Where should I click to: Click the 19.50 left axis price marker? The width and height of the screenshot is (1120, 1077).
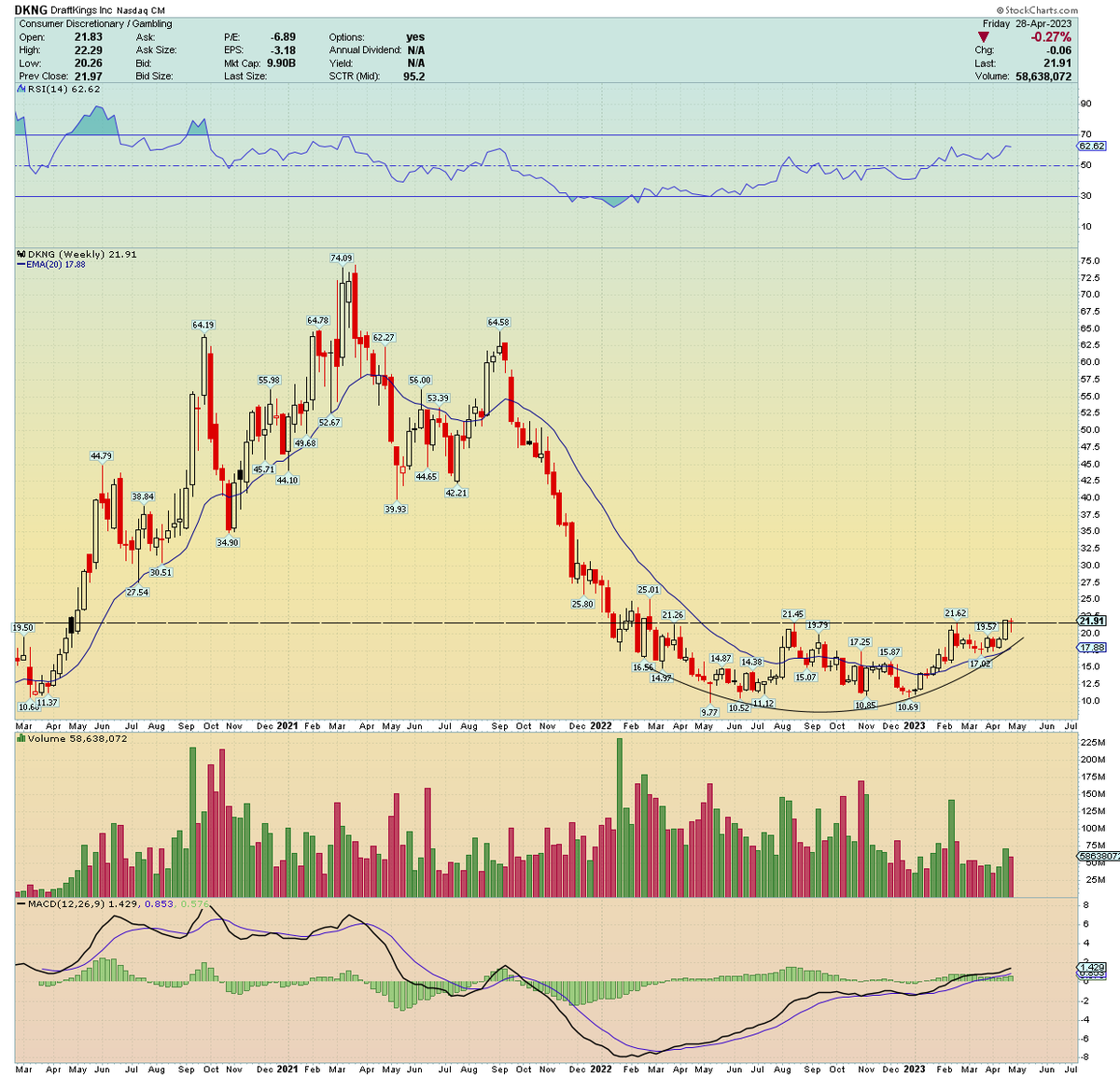pos(22,628)
